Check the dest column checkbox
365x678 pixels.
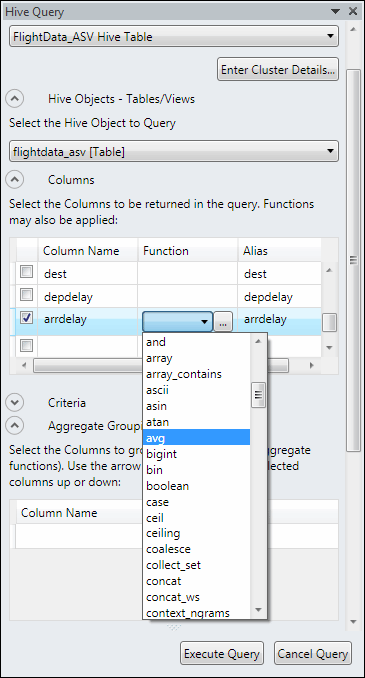coord(27,272)
